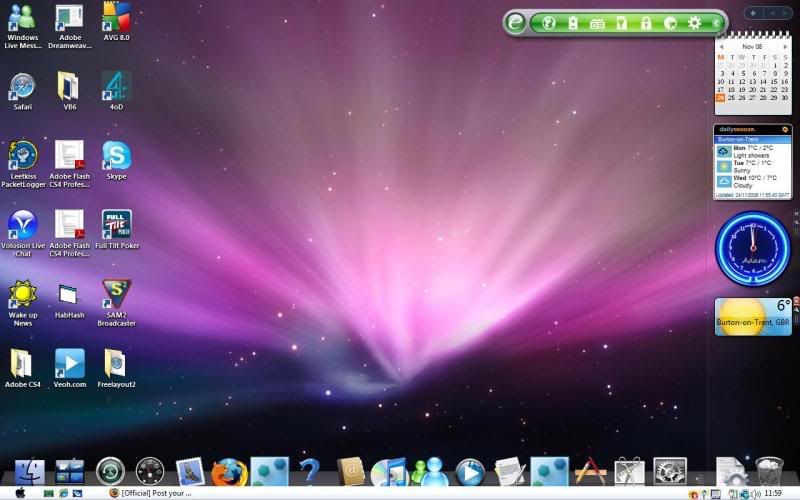The width and height of the screenshot is (800, 500).
Task: Open the Skype desktop shortcut
Action: (x=117, y=156)
